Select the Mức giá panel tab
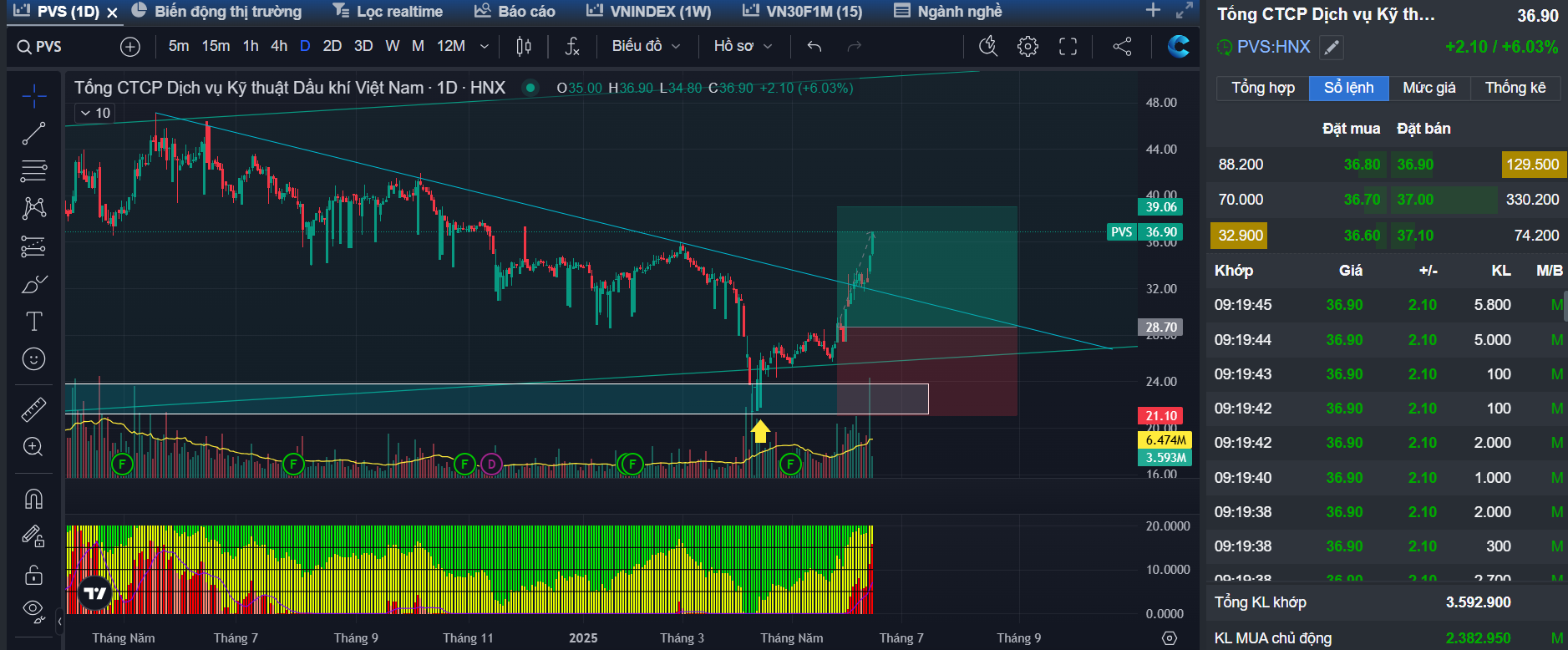This screenshot has height=650, width=1568. [1429, 88]
